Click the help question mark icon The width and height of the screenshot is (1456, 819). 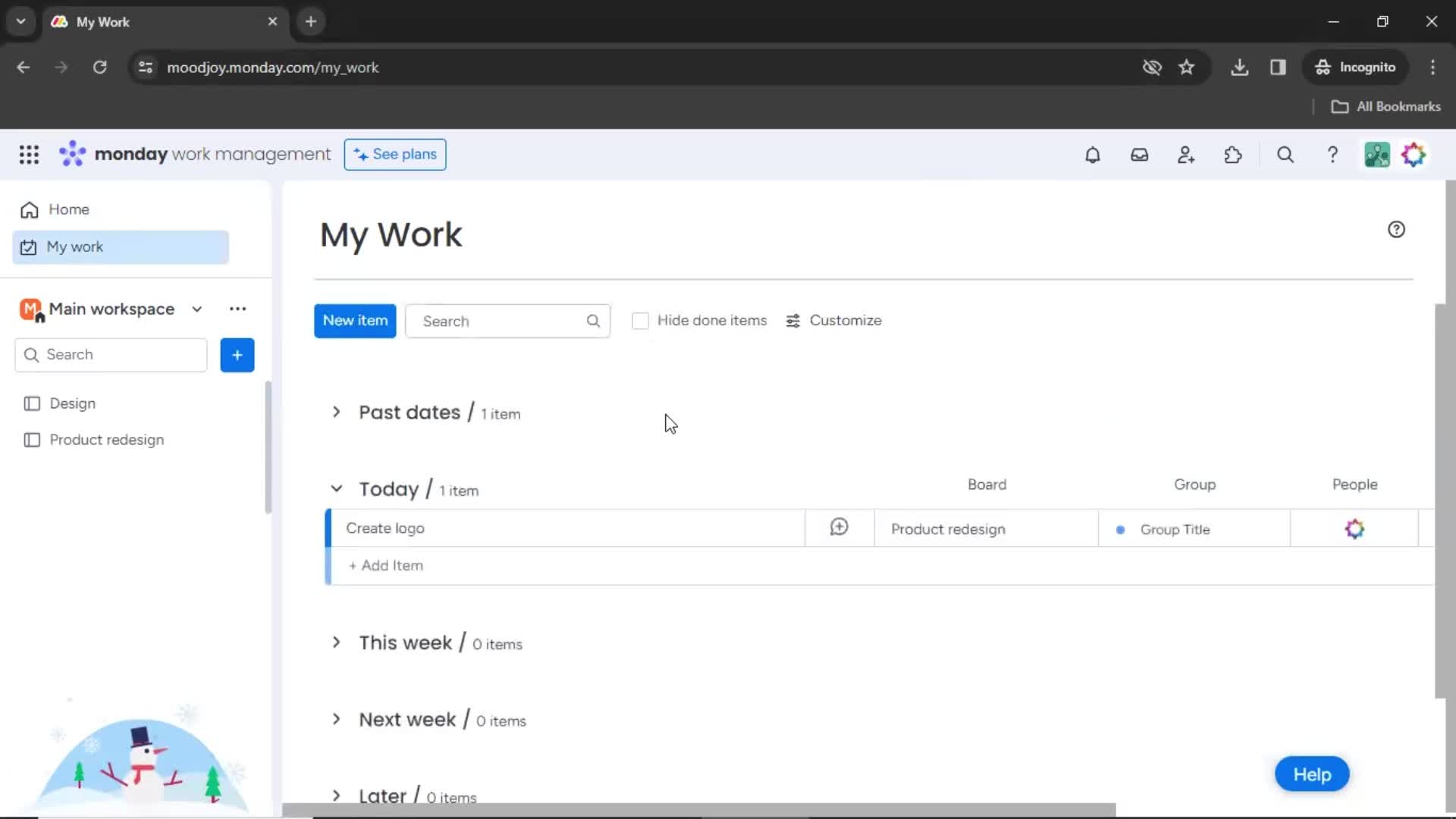(1397, 229)
